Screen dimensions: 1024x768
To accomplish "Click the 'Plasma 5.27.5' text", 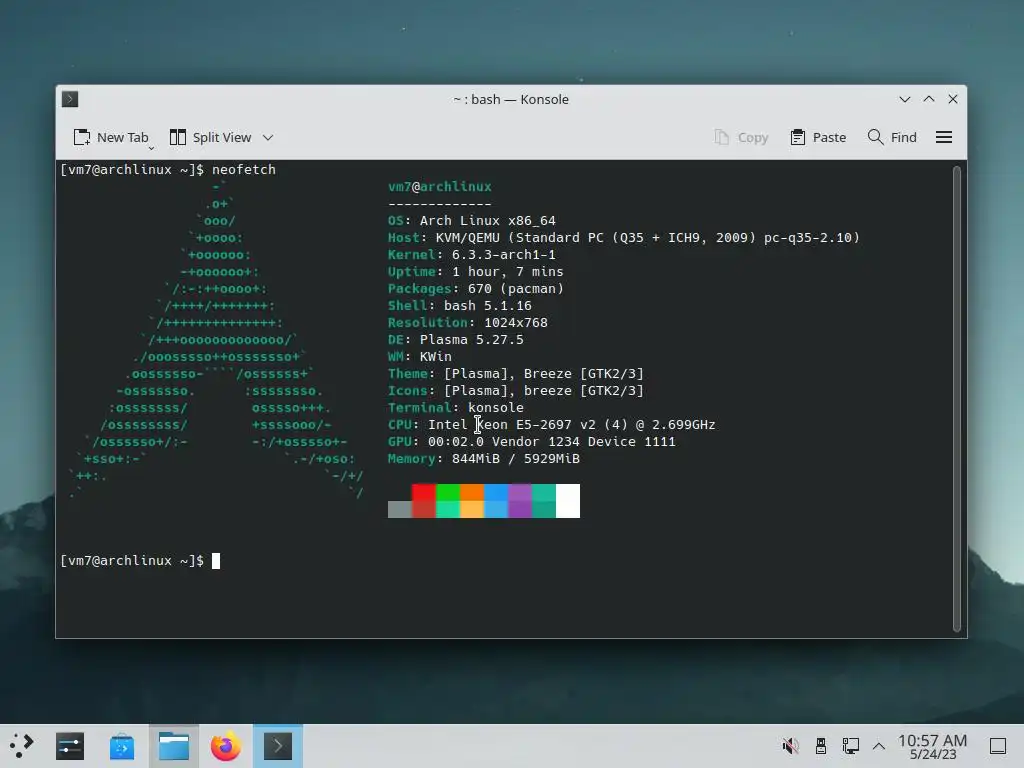I will [472, 340].
